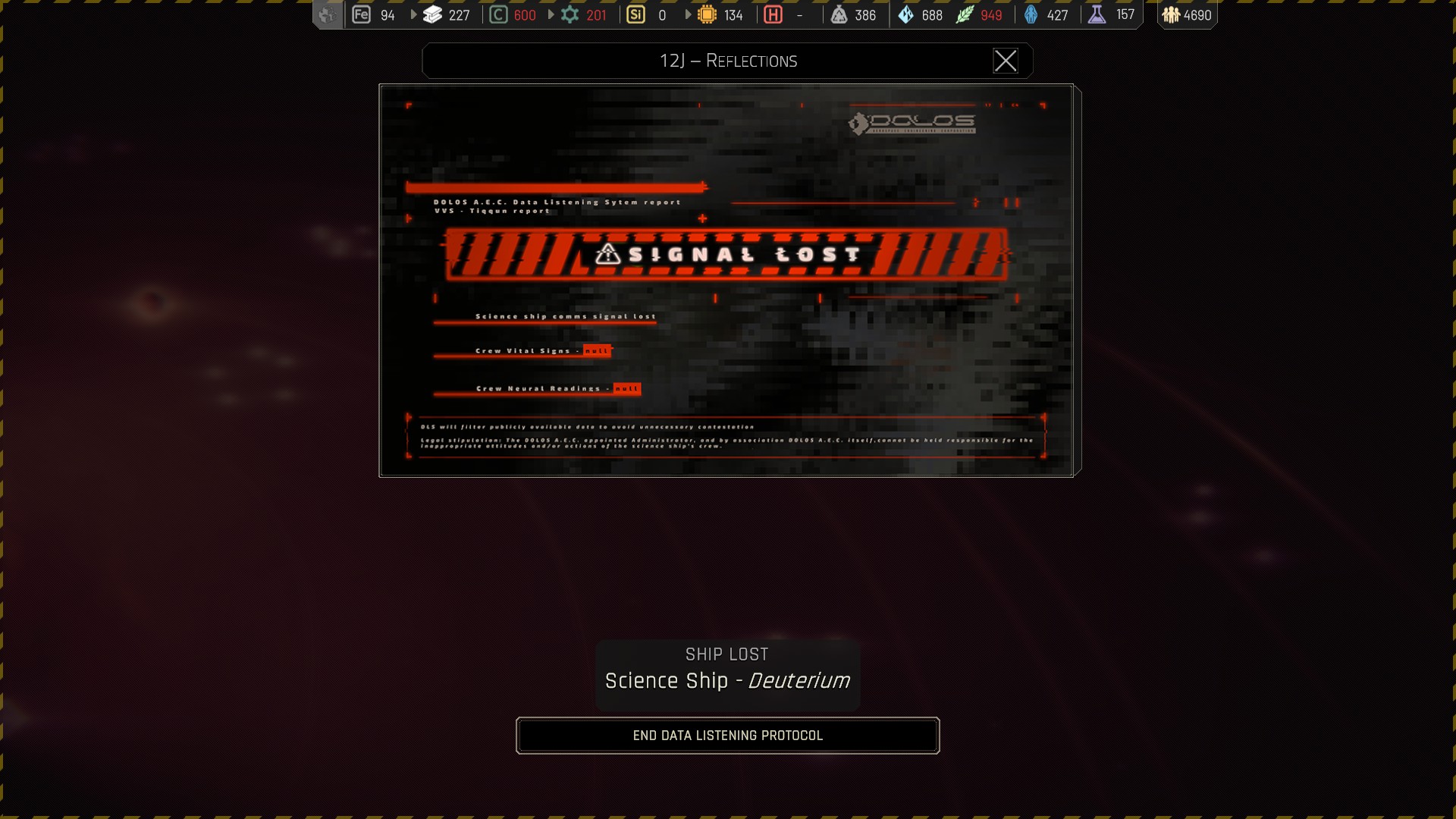Click the red hydrogen H icon

[x=773, y=14]
